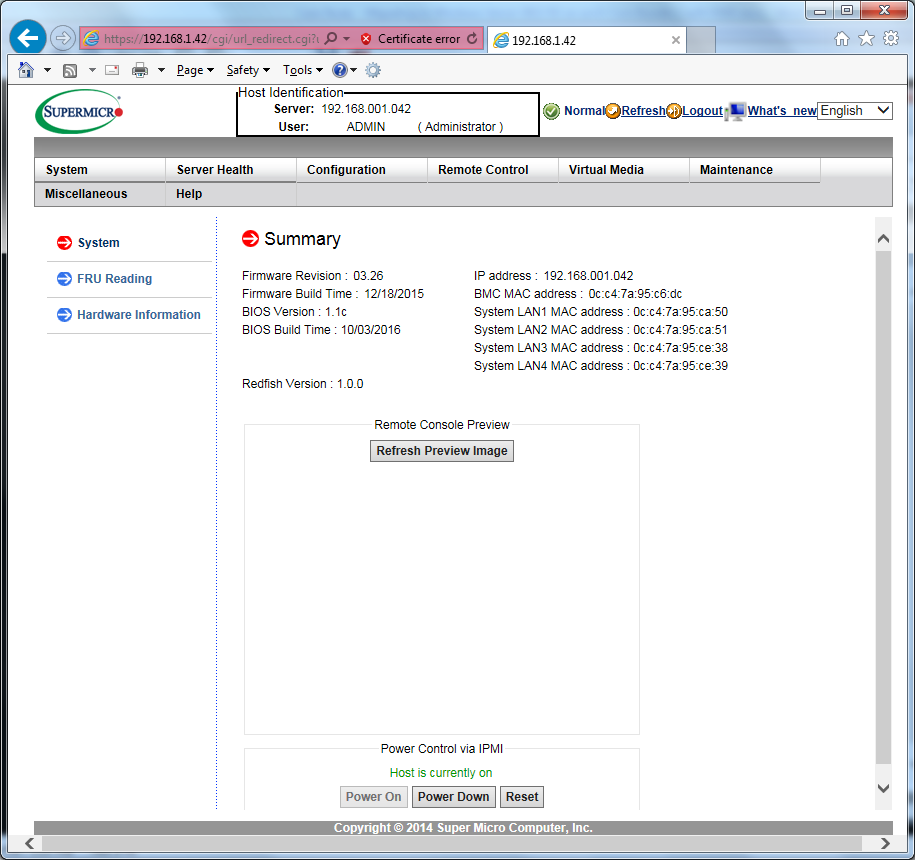Open the Tools dropdown menu
The width and height of the screenshot is (915, 860).
303,71
